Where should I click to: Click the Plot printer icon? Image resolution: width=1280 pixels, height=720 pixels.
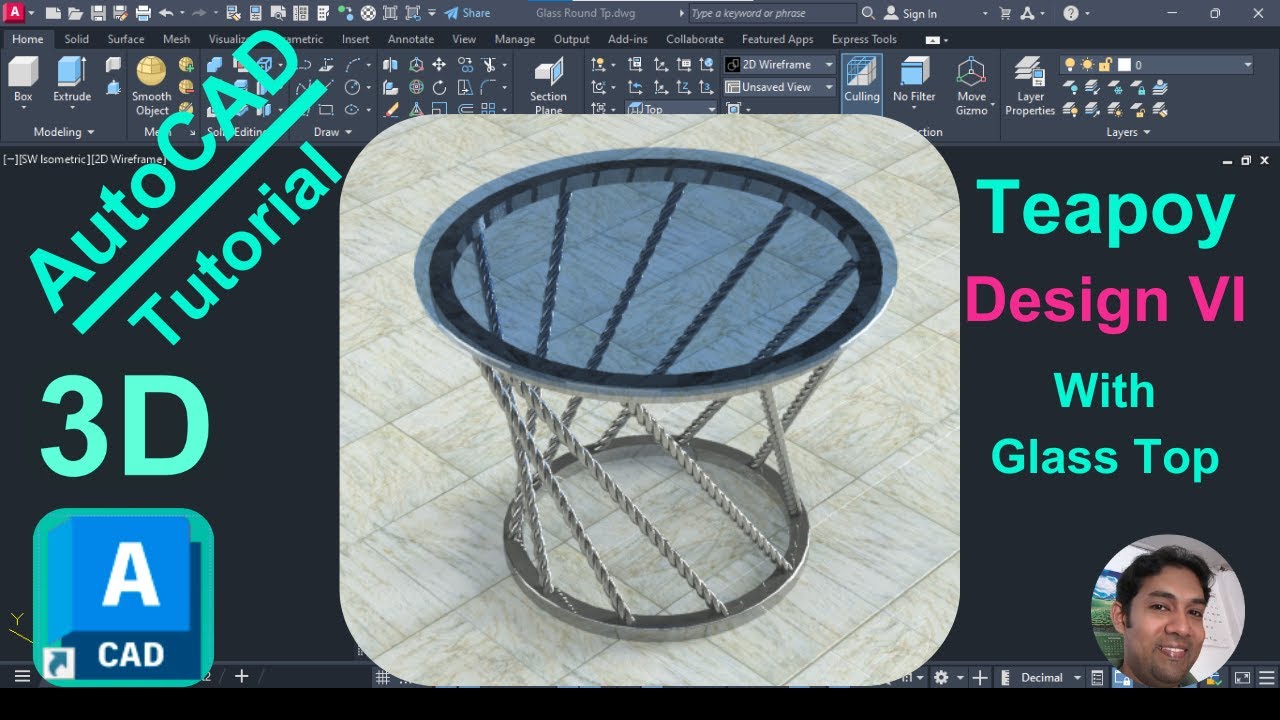pos(143,13)
